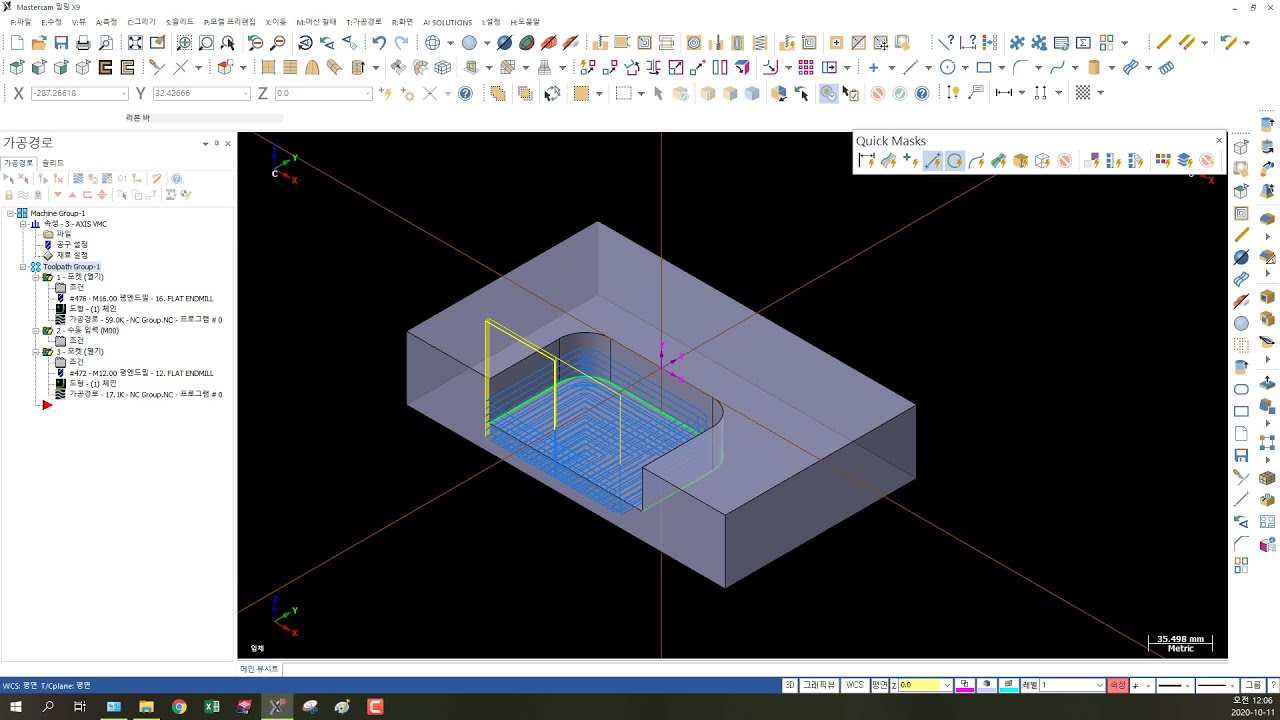The image size is (1280, 720).
Task: Open the C:그리기 menu
Action: (x=142, y=22)
